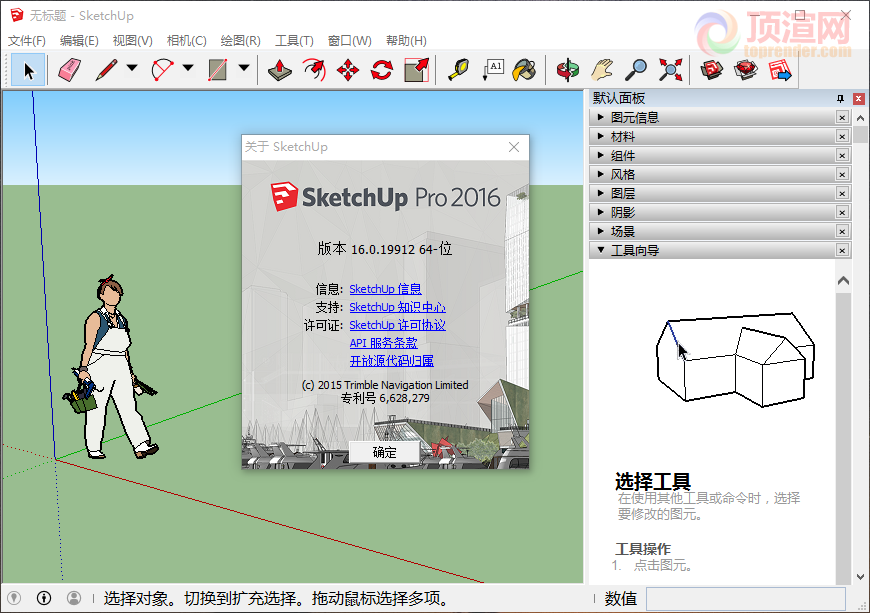
Task: Select the Rotate tool
Action: tap(382, 70)
